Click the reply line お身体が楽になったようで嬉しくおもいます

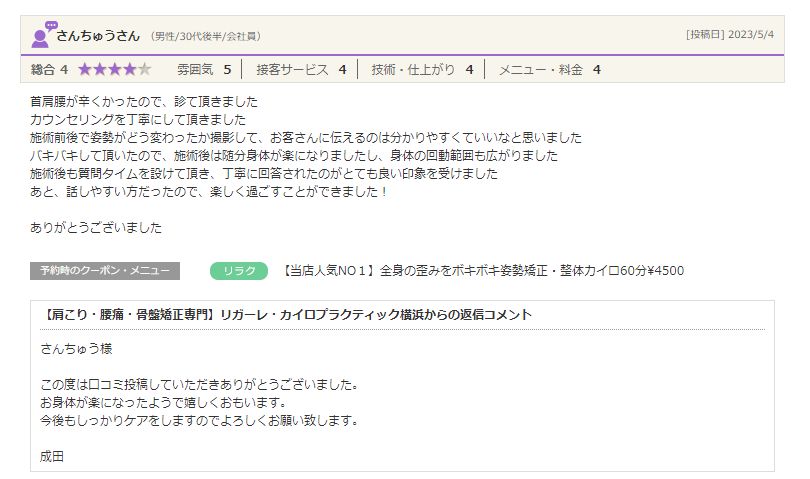[163, 403]
